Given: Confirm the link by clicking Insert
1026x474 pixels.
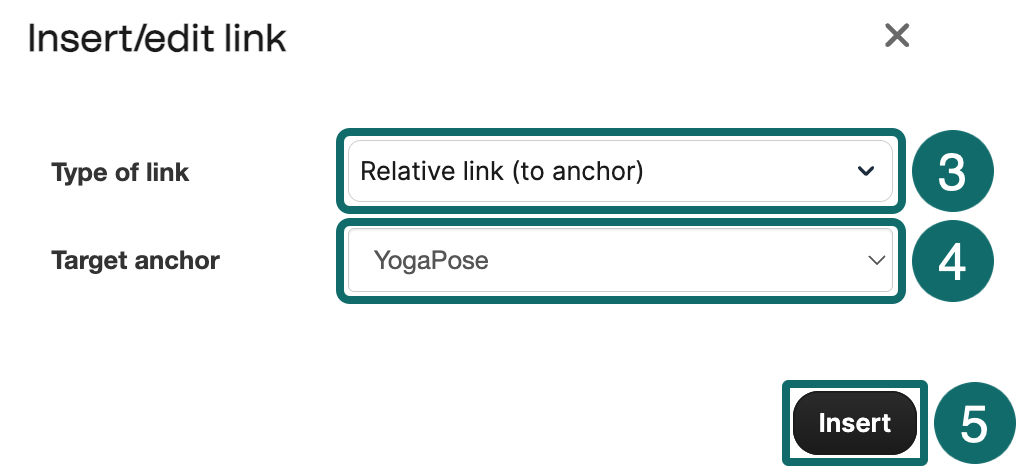Looking at the screenshot, I should (854, 423).
